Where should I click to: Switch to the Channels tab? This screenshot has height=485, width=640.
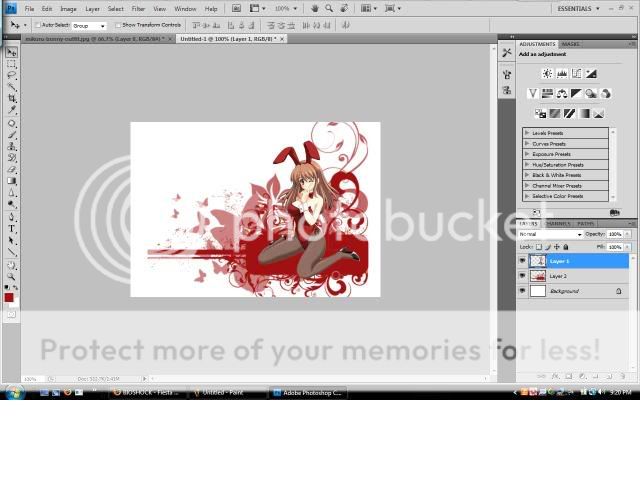coord(558,224)
